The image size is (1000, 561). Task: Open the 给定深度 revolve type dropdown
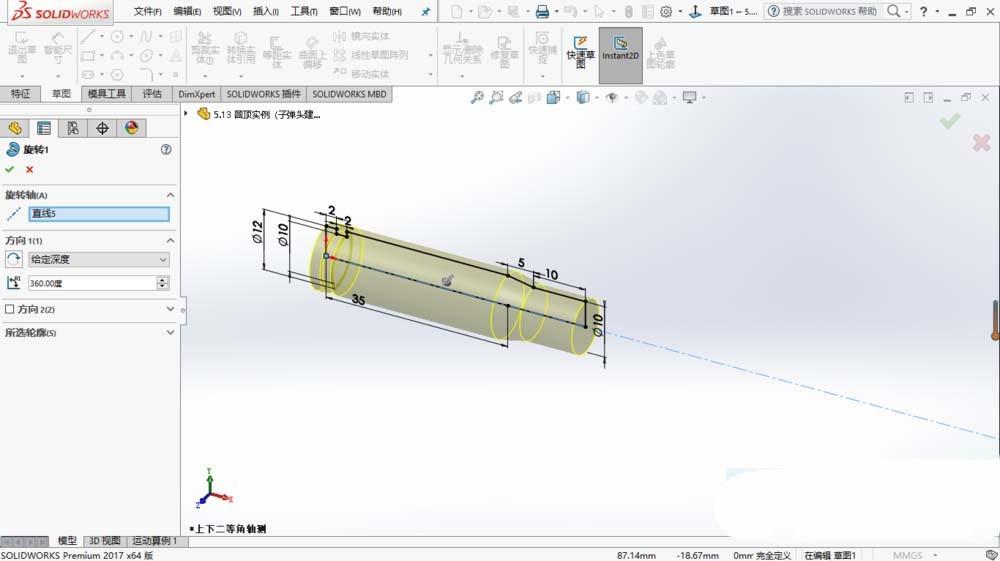(x=99, y=259)
